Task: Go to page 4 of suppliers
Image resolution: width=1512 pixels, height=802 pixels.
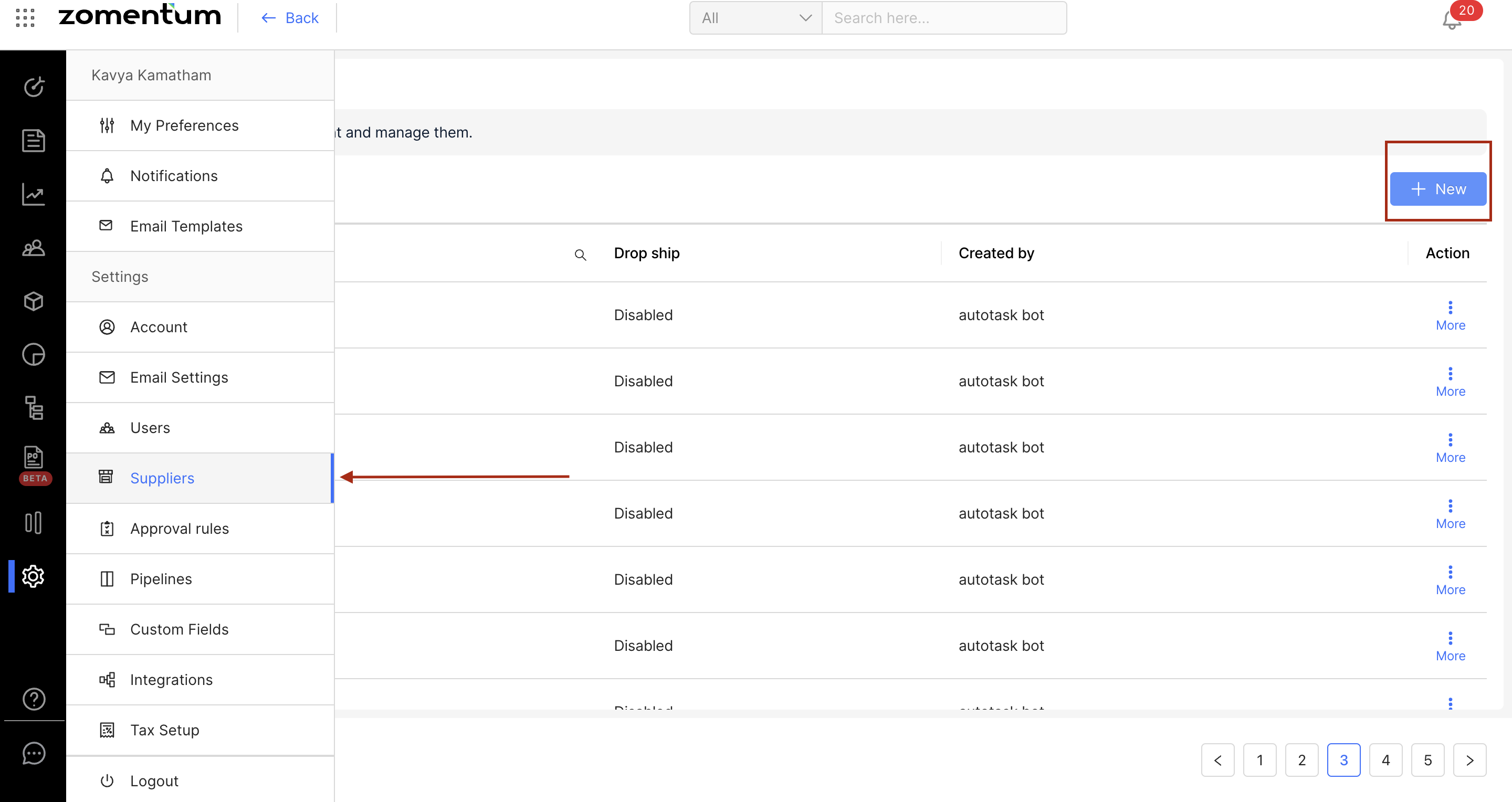Action: 1385,761
